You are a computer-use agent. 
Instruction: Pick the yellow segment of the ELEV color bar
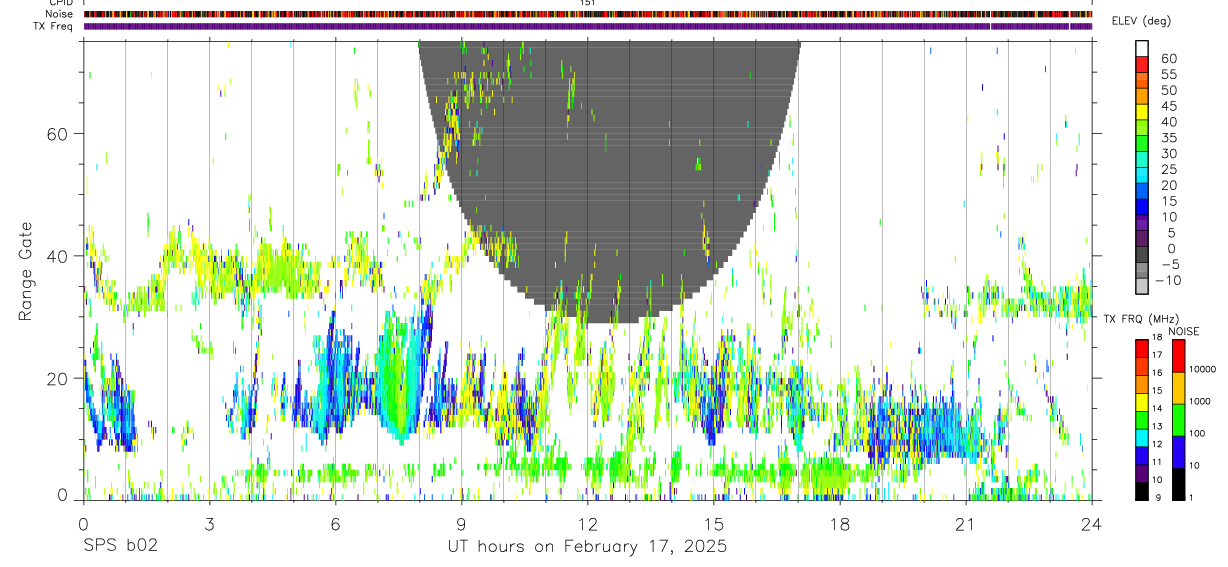click(x=1143, y=113)
